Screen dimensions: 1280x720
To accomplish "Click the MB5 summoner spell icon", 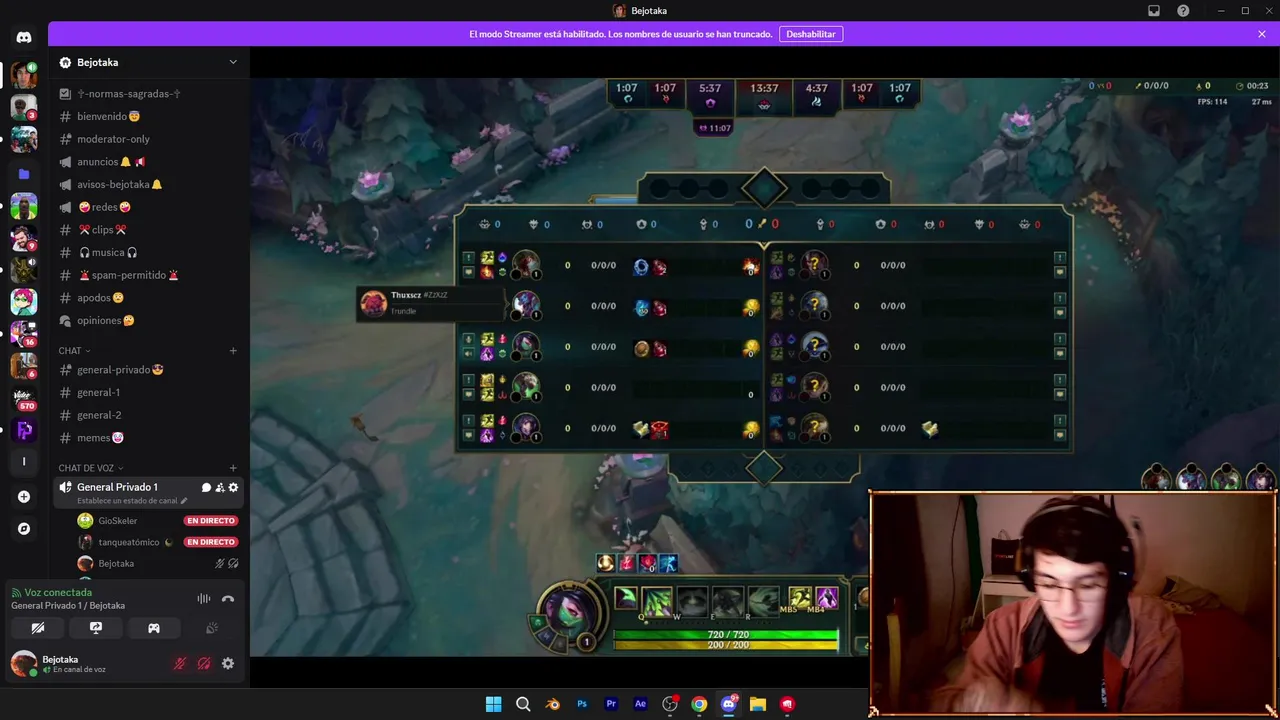I will [800, 598].
